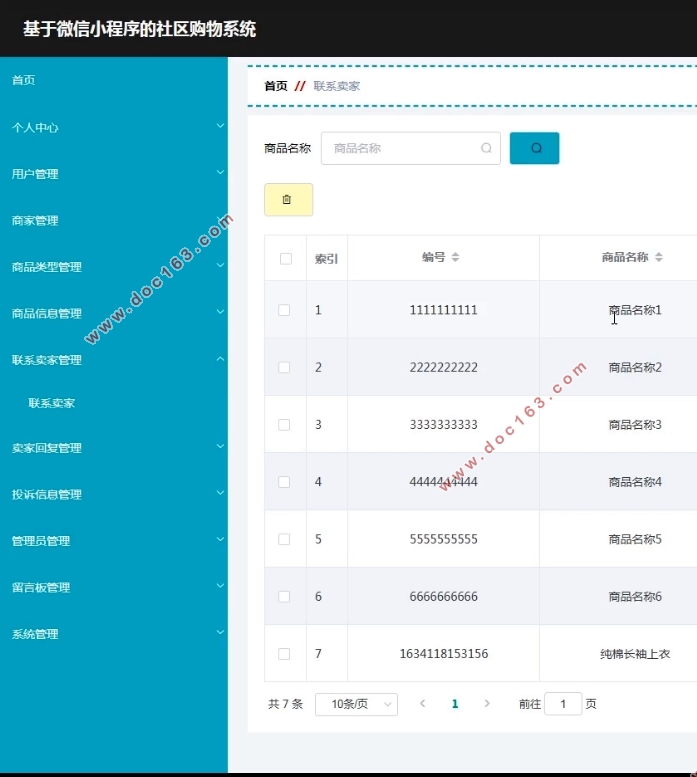Click the sort arrows beside 商品名称 column
Viewport: 697px width, 777px height.
click(x=658, y=258)
